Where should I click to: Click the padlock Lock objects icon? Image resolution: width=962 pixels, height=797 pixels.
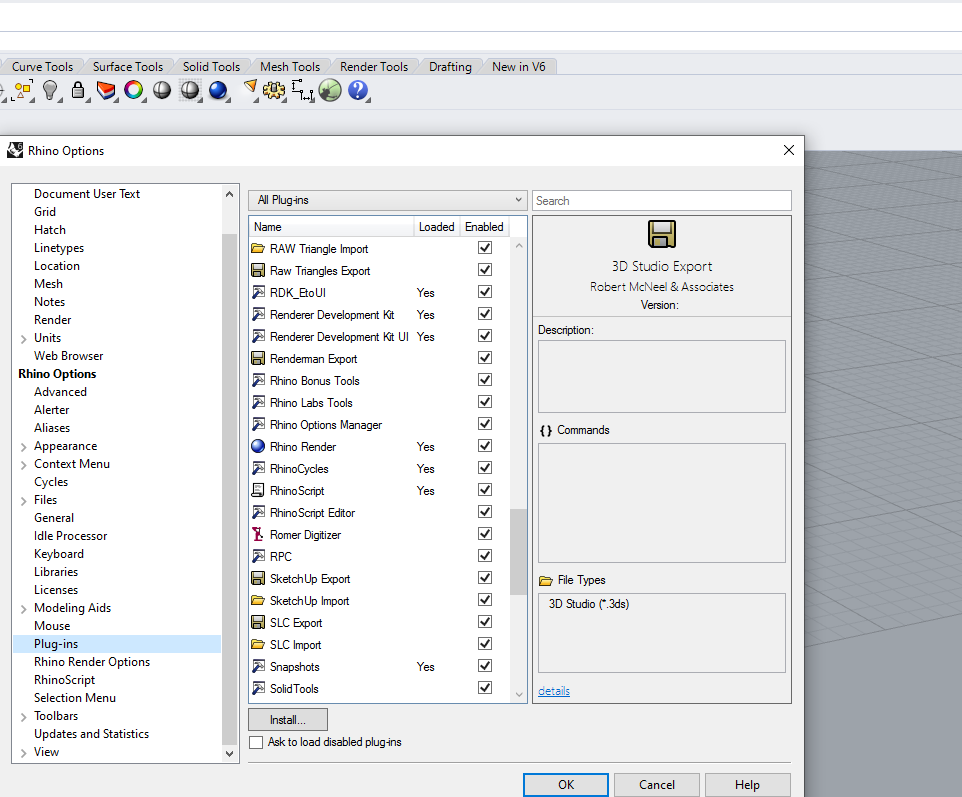pos(78,90)
